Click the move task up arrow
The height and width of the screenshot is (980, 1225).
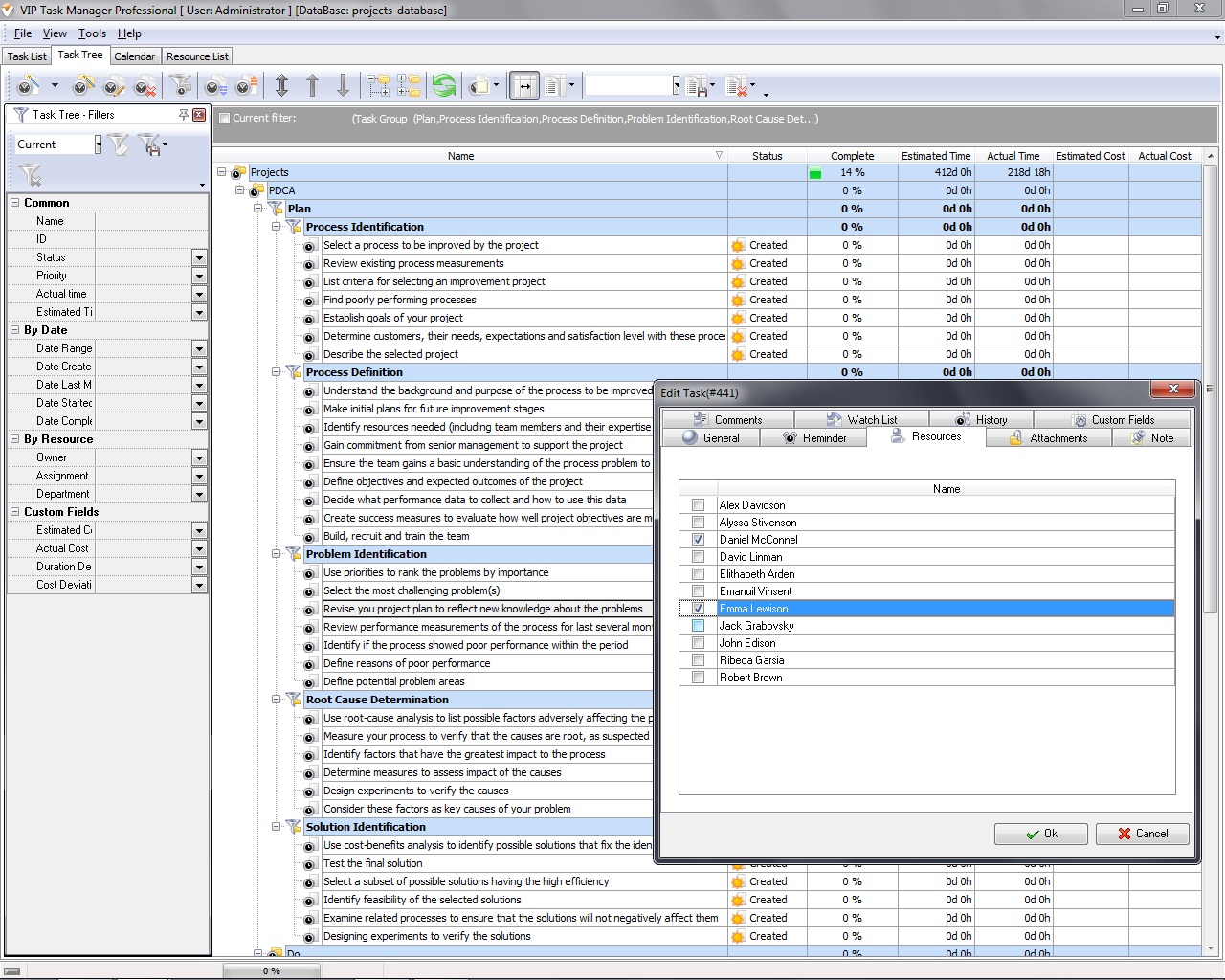312,87
